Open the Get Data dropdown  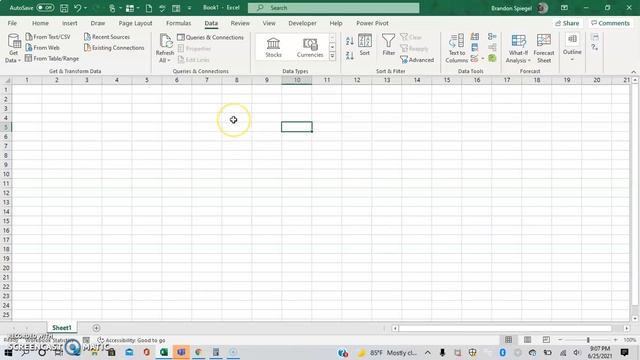pos(13,48)
